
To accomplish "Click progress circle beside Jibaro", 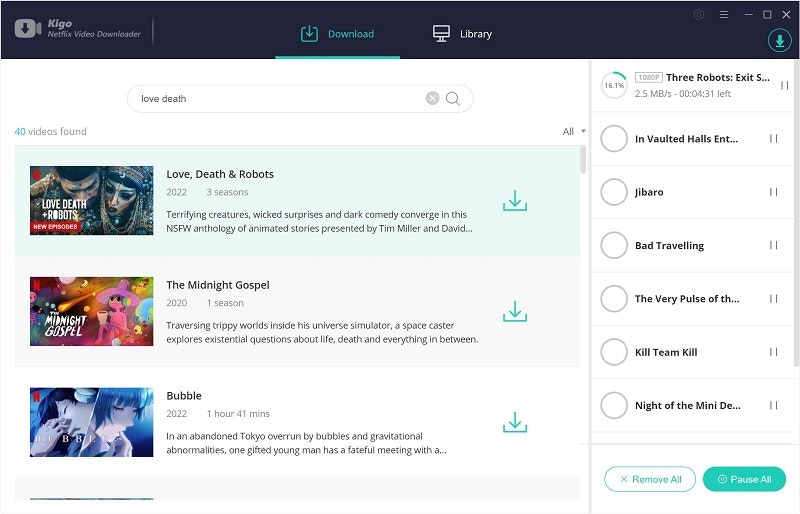I will coord(614,192).
